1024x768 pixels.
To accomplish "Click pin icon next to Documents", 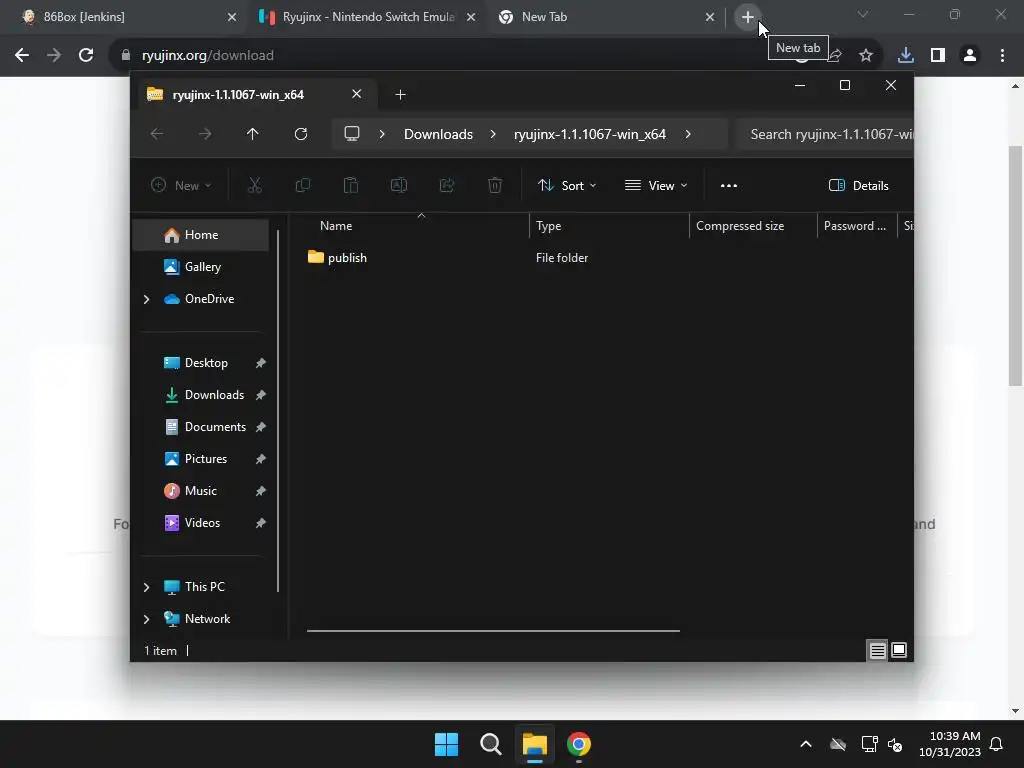I will tap(261, 427).
